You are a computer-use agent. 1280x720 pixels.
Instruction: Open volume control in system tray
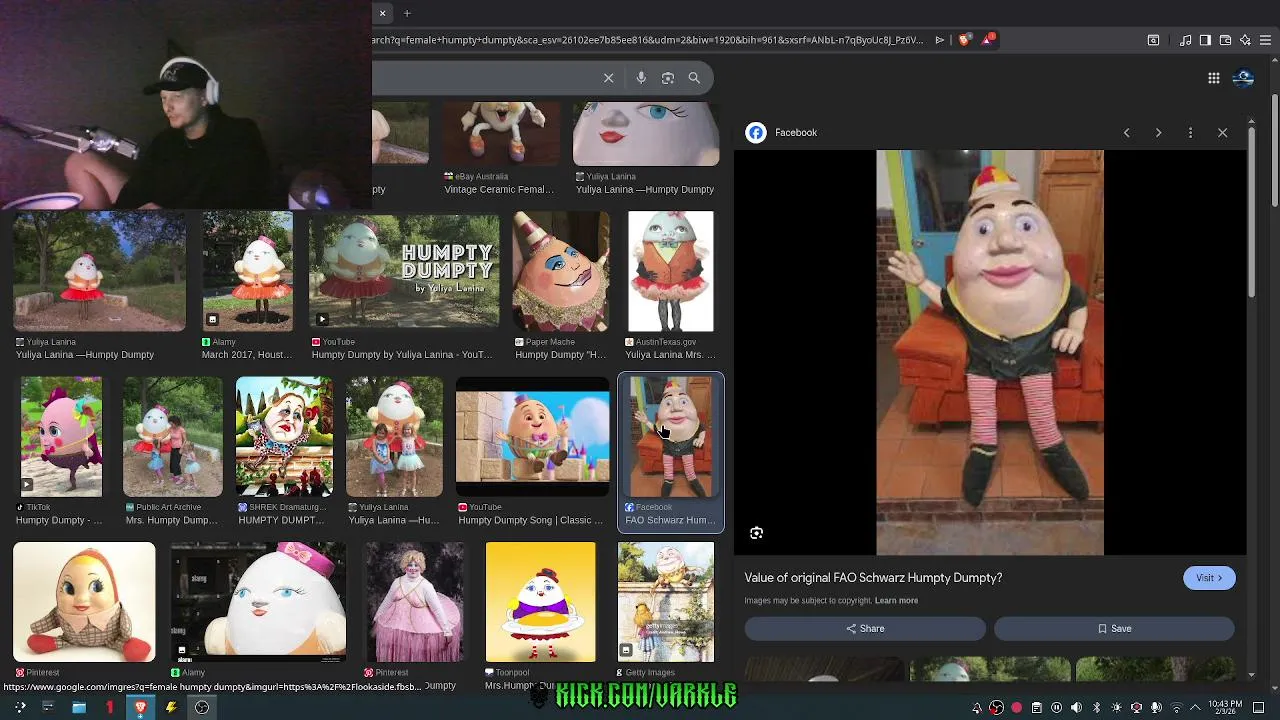point(1076,708)
